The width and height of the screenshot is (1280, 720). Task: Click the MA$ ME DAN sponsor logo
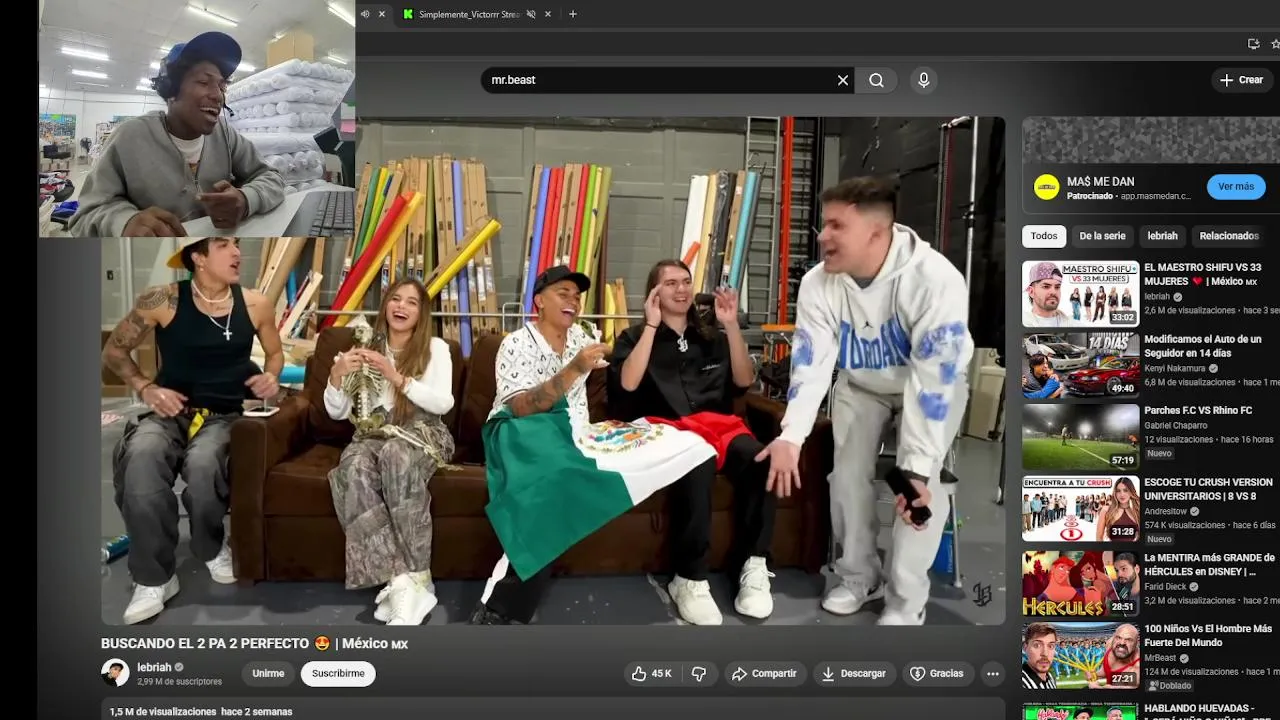(1046, 187)
